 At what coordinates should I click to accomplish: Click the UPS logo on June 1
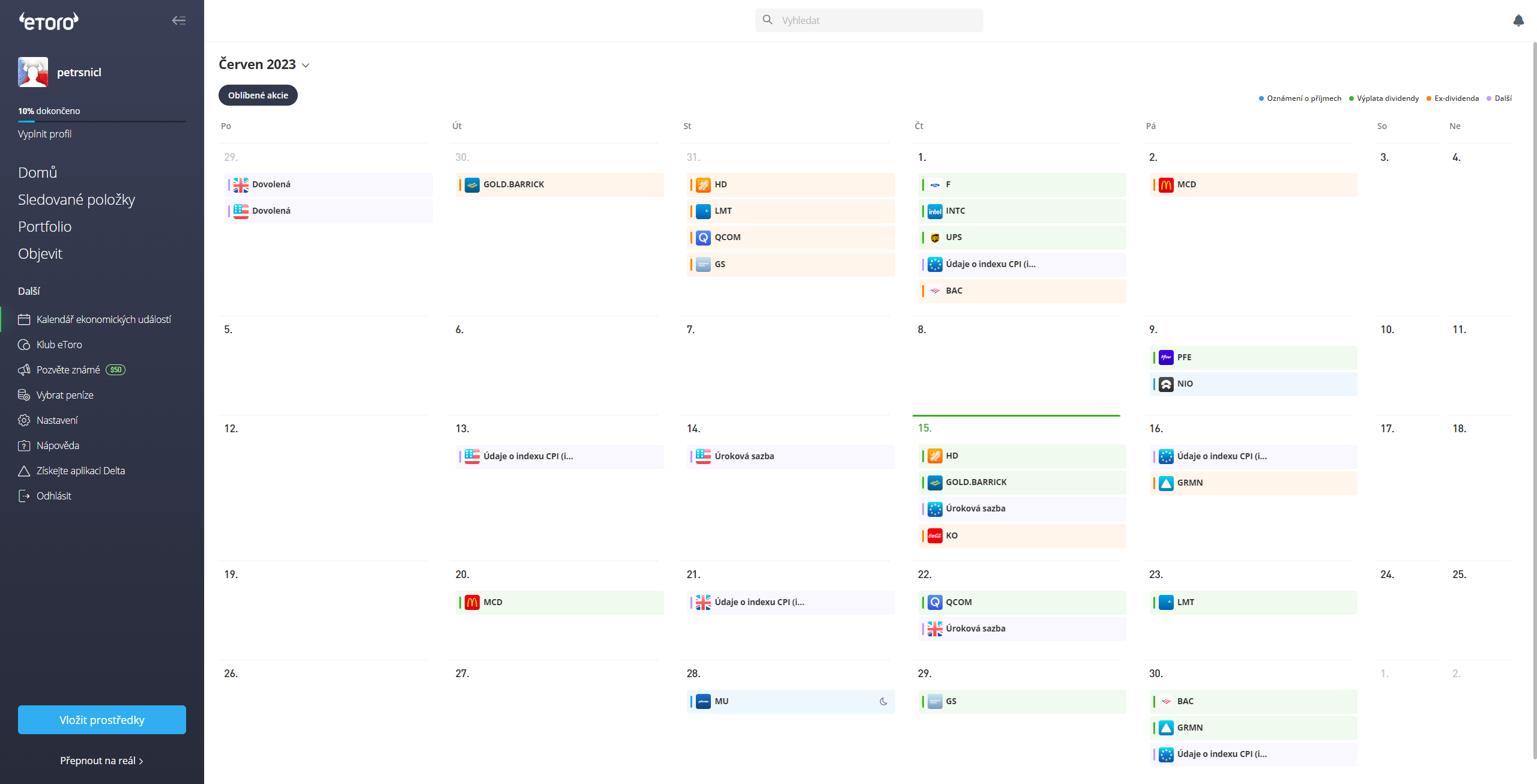(x=935, y=238)
